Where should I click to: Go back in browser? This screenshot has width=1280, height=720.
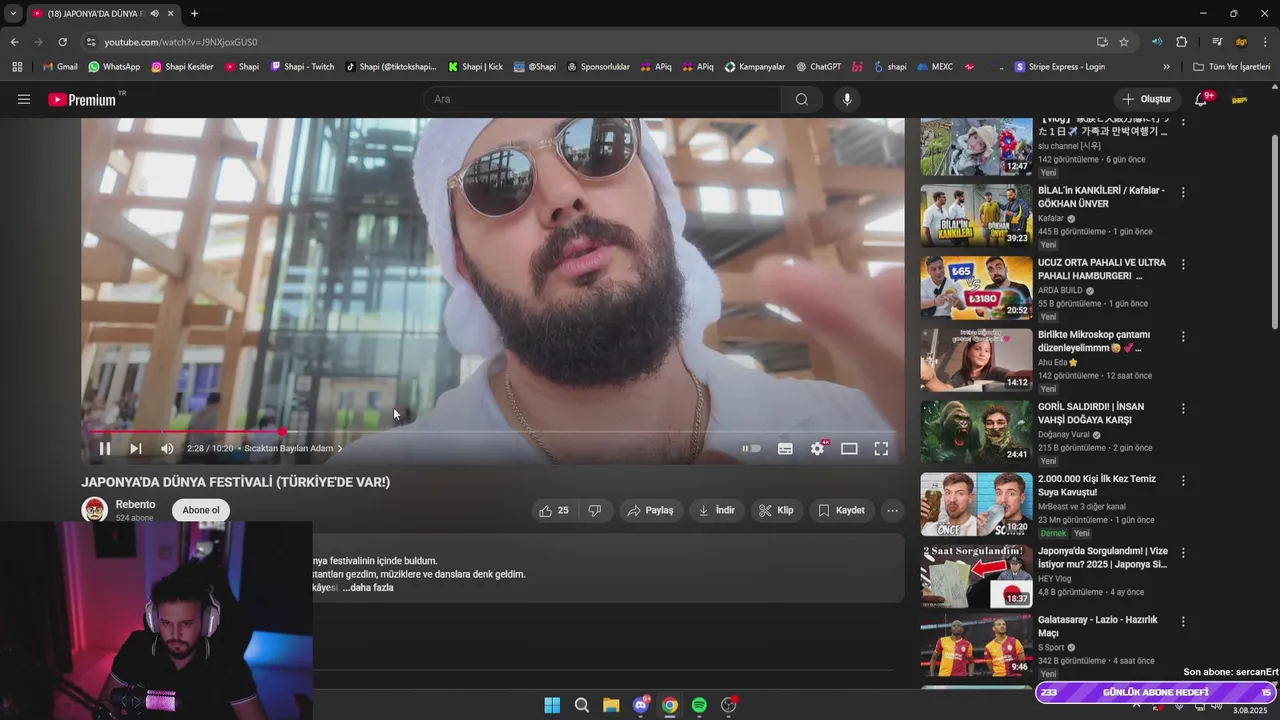(14, 42)
